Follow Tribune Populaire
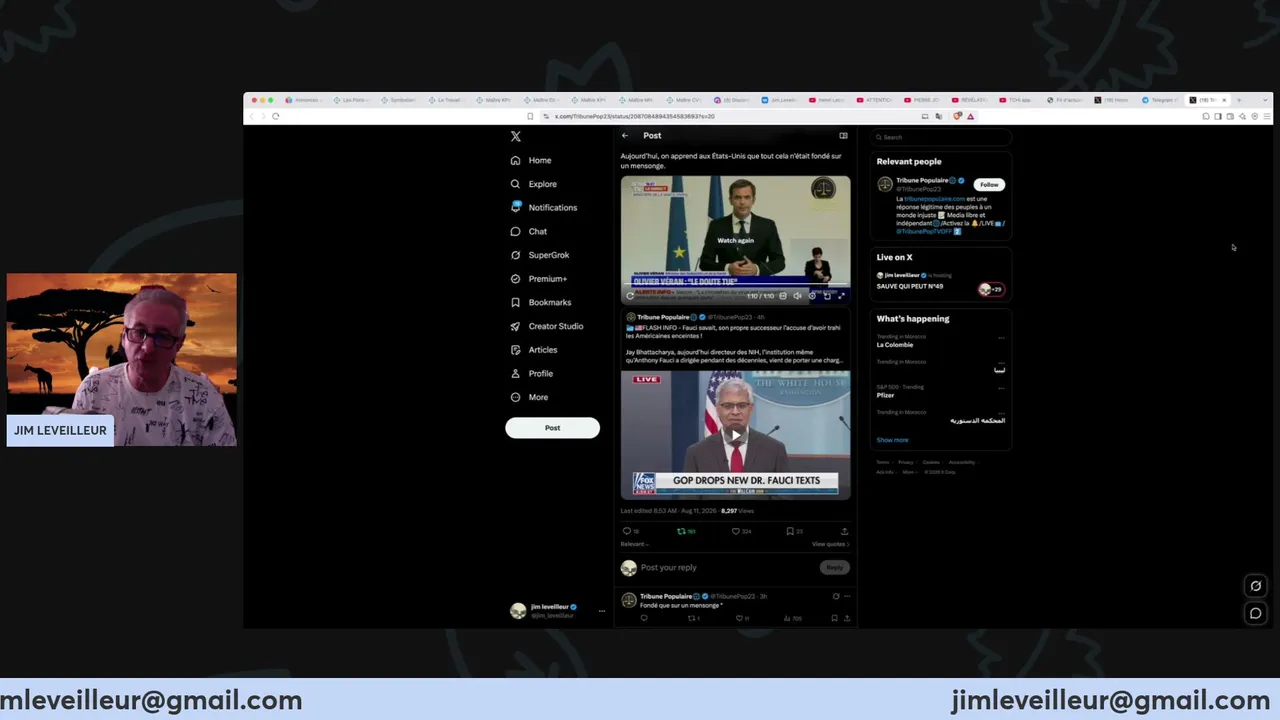 (x=989, y=184)
